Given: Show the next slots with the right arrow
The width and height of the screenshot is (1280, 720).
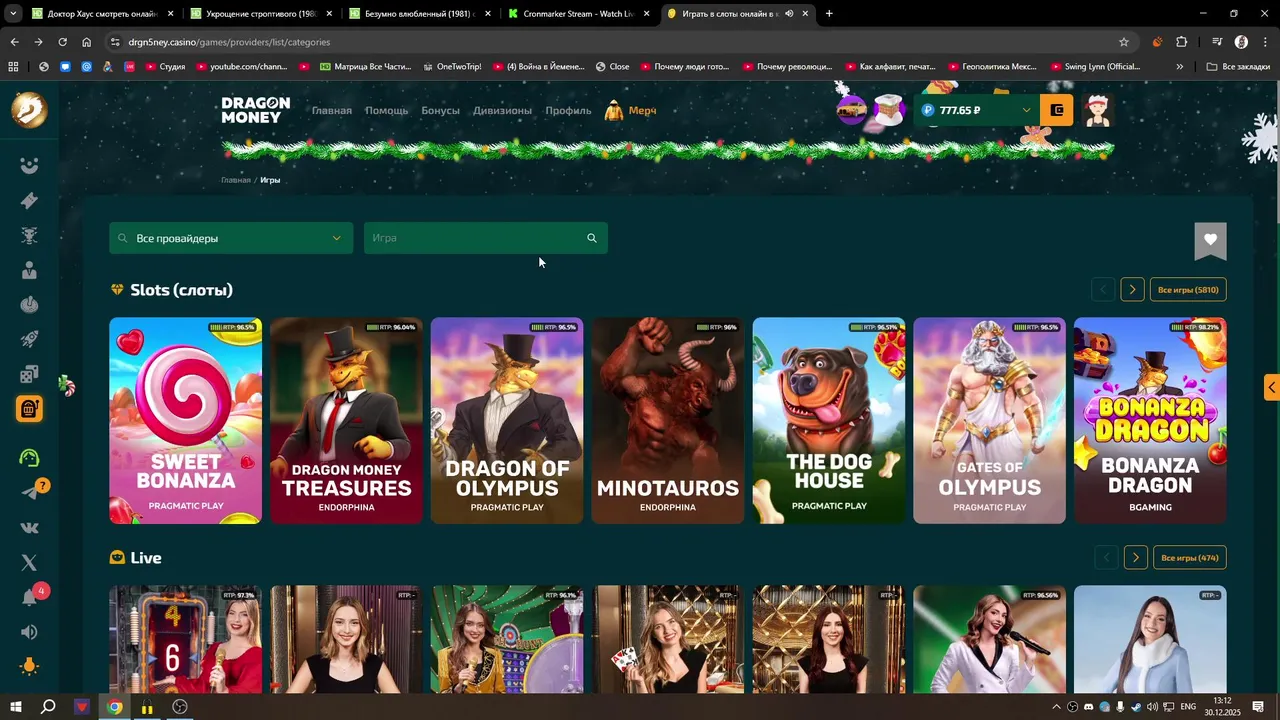Looking at the screenshot, I should [1132, 290].
